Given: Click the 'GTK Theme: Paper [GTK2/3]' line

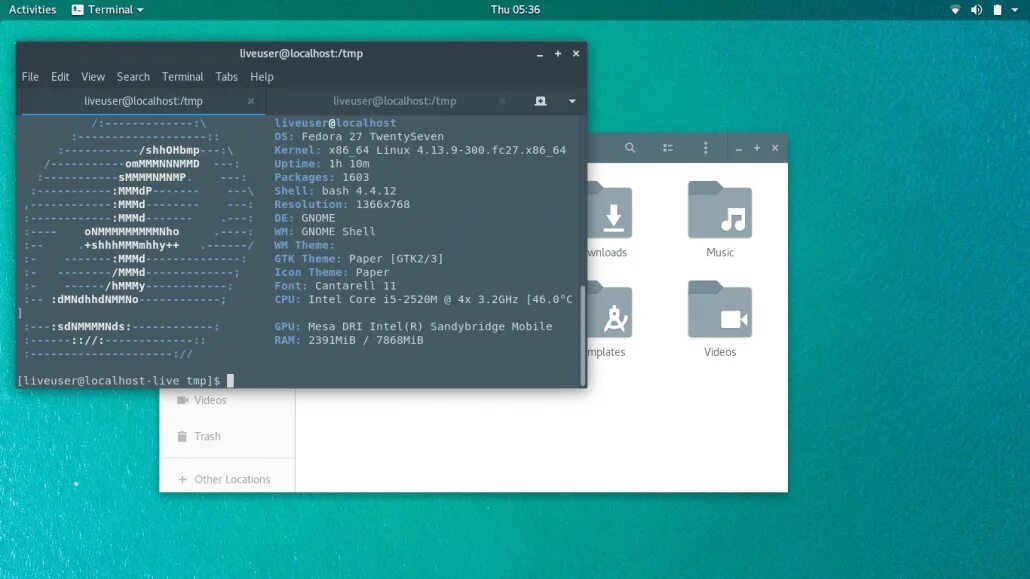Looking at the screenshot, I should tap(359, 259).
